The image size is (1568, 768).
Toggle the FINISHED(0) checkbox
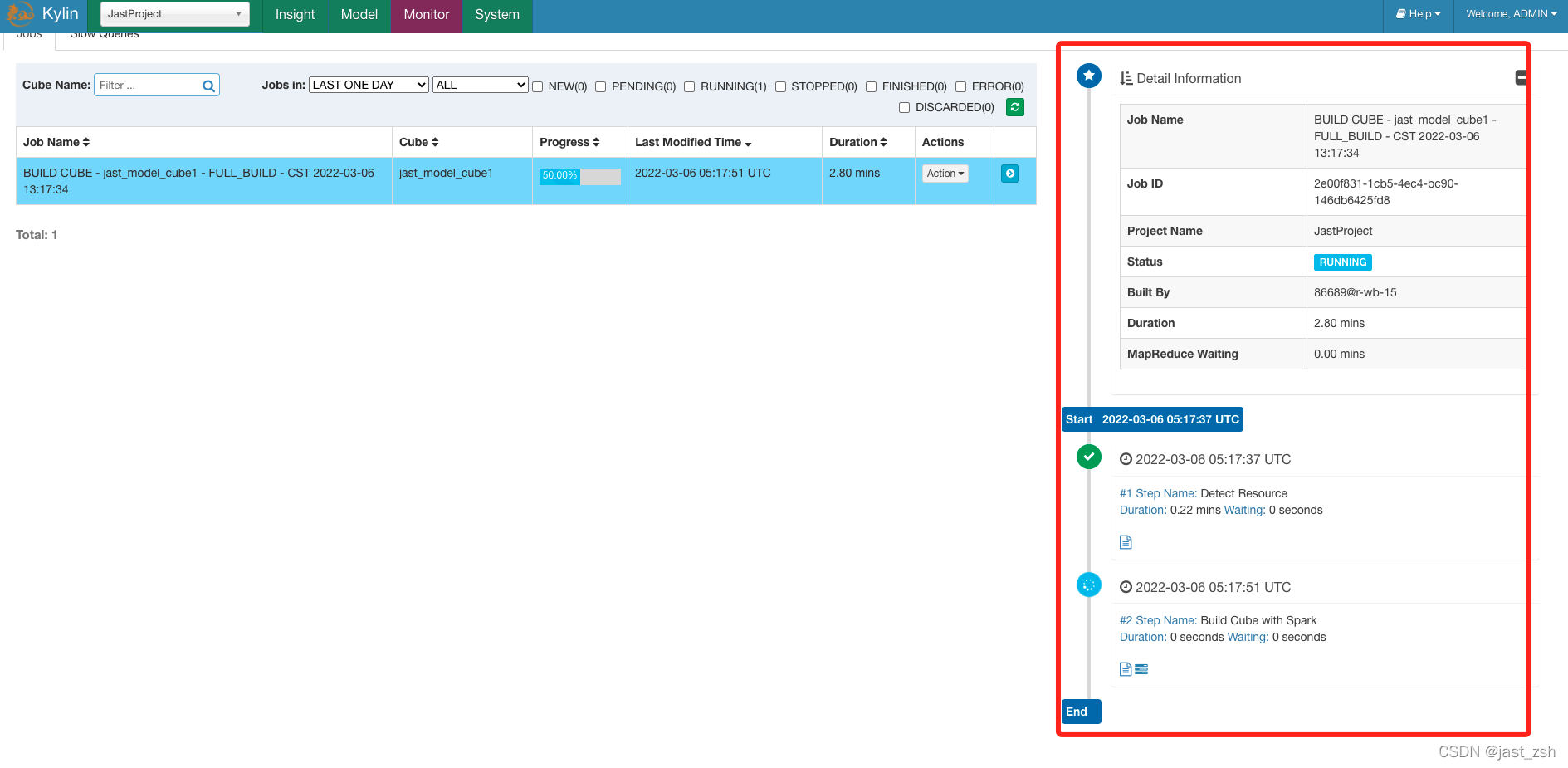871,86
